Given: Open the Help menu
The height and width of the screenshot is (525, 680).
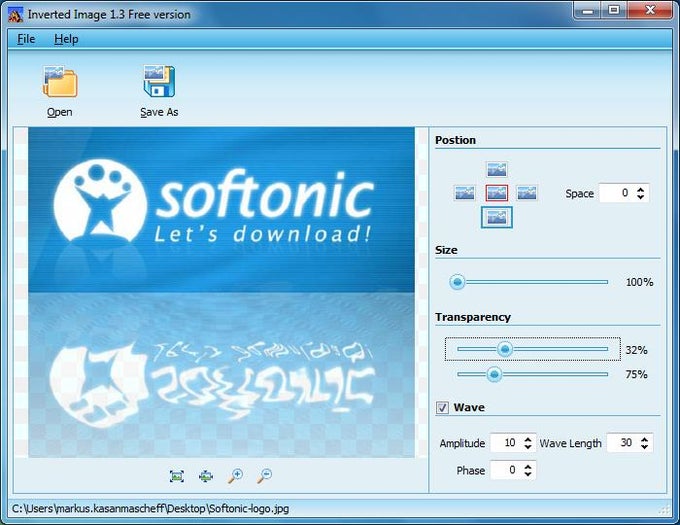Looking at the screenshot, I should [x=66, y=39].
